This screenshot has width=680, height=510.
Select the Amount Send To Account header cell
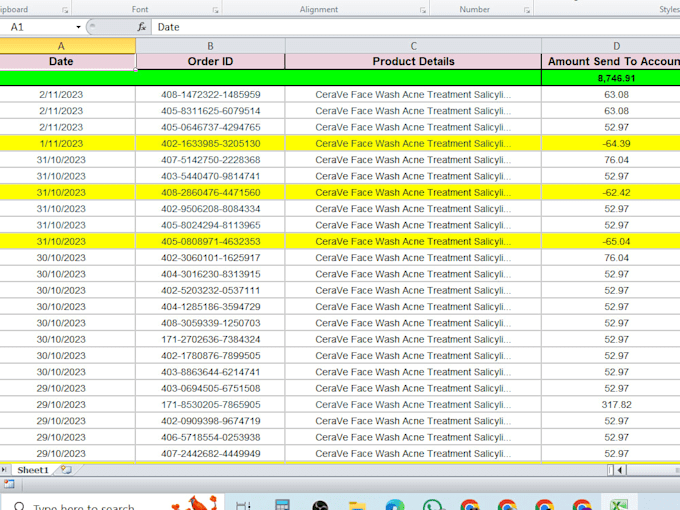tap(611, 61)
